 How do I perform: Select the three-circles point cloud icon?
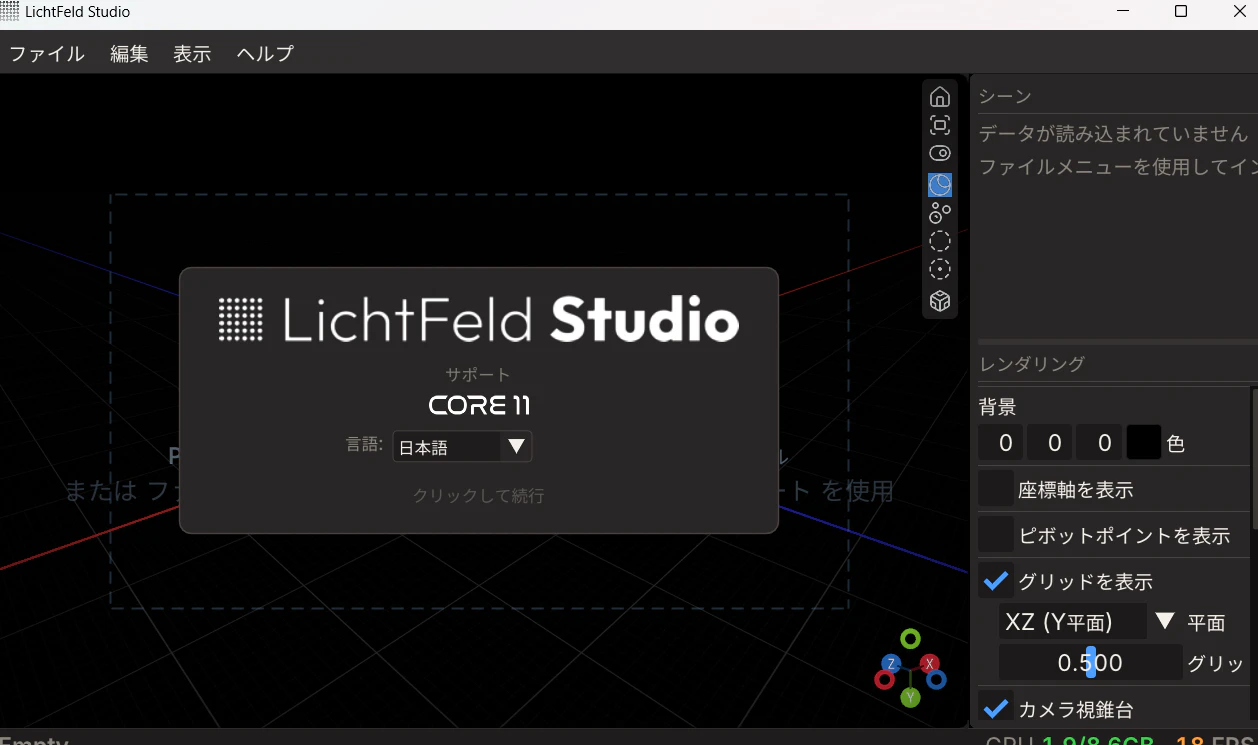click(x=940, y=213)
